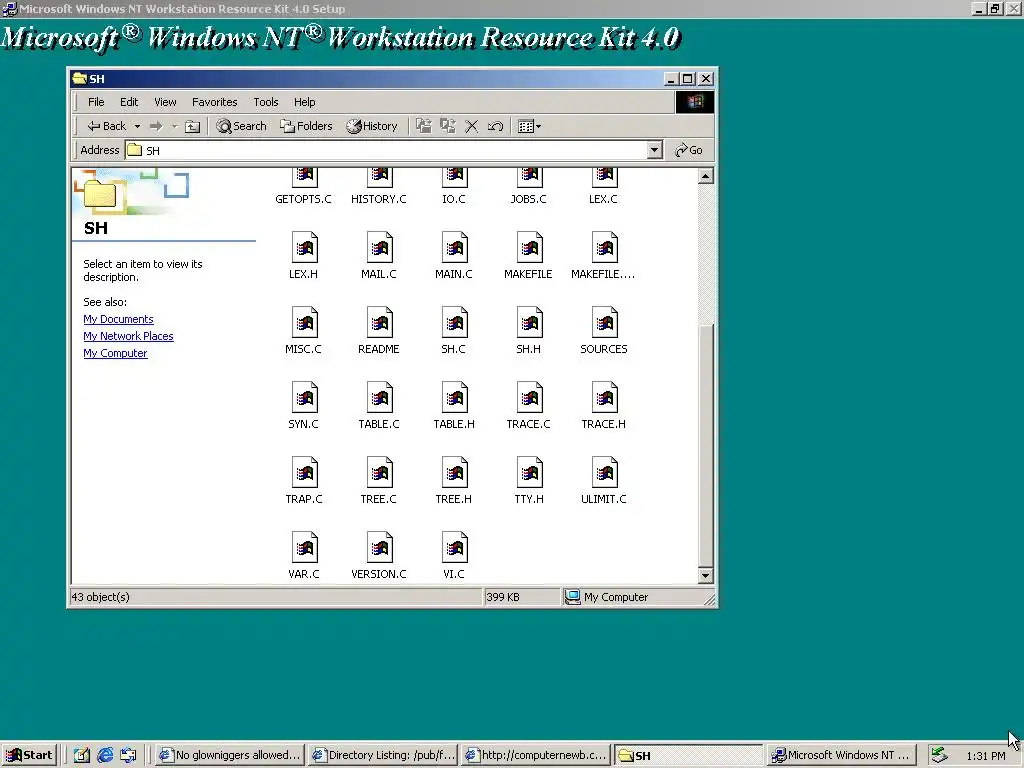This screenshot has height=768, width=1024.
Task: Select LEX.C file icon
Action: point(603,187)
